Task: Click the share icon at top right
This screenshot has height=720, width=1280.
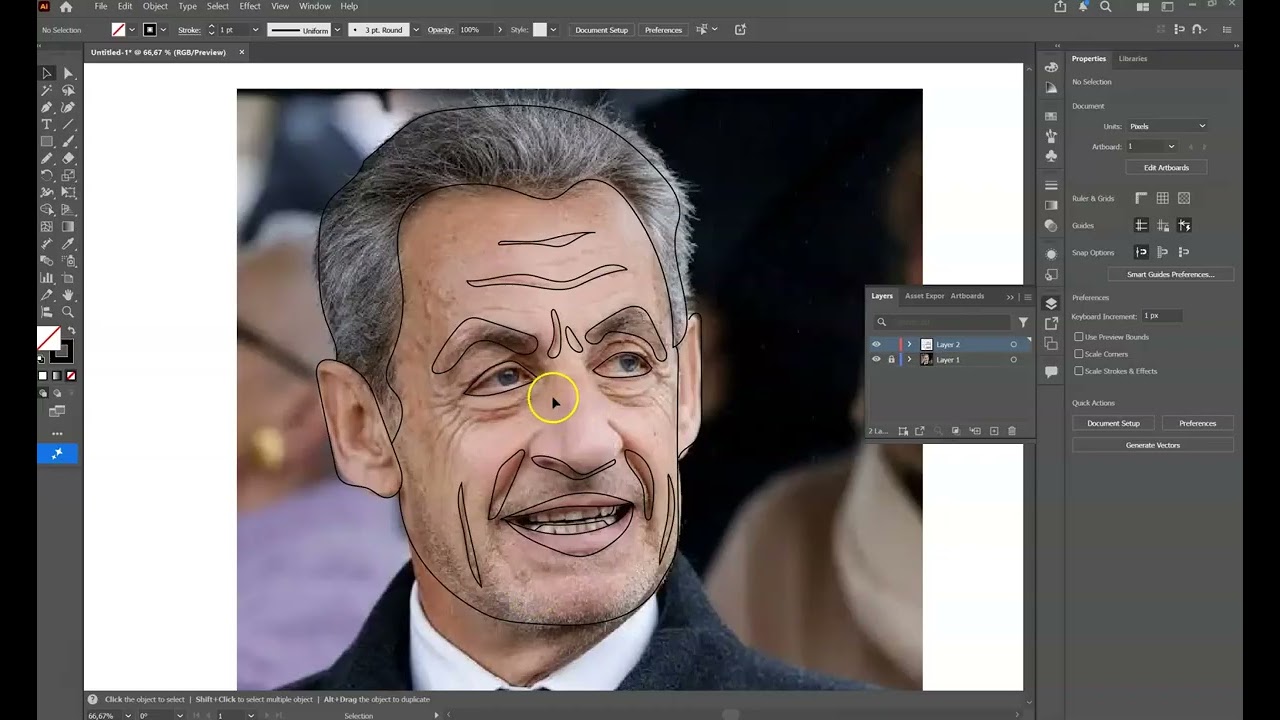Action: 1060,6
